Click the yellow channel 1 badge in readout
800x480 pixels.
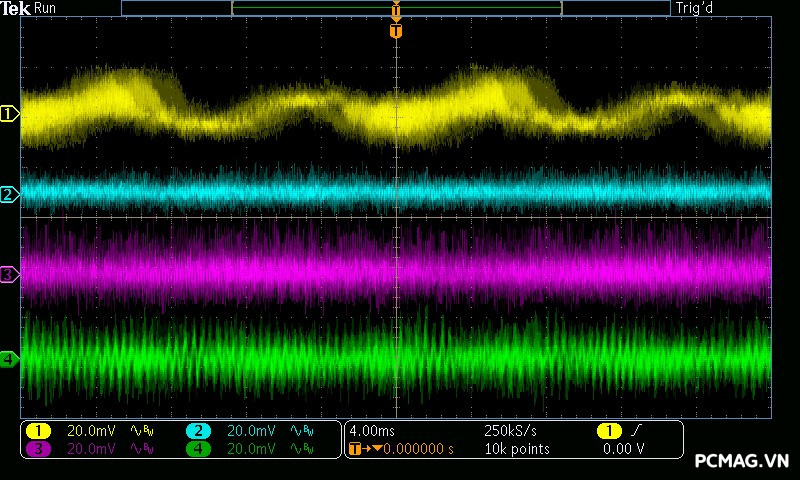[38, 430]
